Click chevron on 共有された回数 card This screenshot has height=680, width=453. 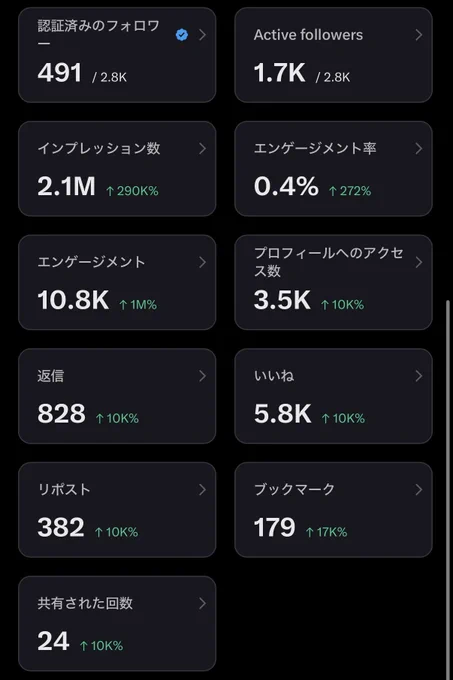[202, 603]
